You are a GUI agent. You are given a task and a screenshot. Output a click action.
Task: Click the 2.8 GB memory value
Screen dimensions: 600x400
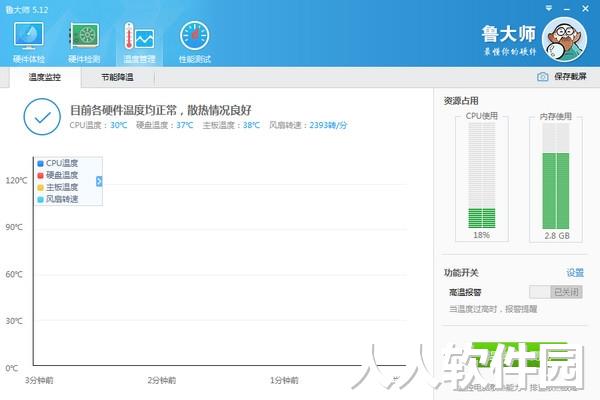557,236
